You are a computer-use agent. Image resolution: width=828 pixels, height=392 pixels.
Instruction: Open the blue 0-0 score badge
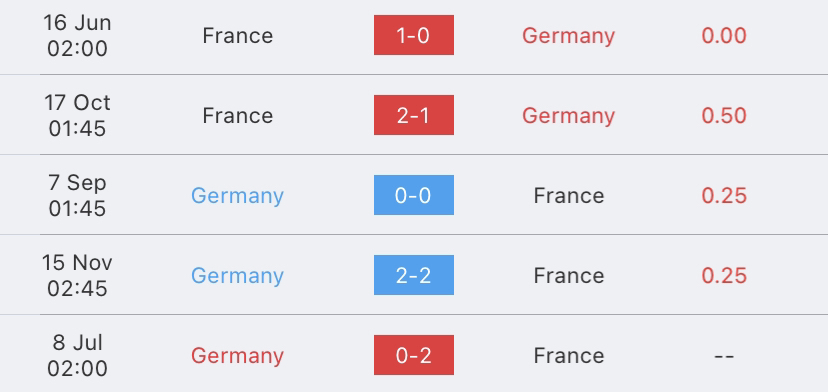(x=413, y=195)
